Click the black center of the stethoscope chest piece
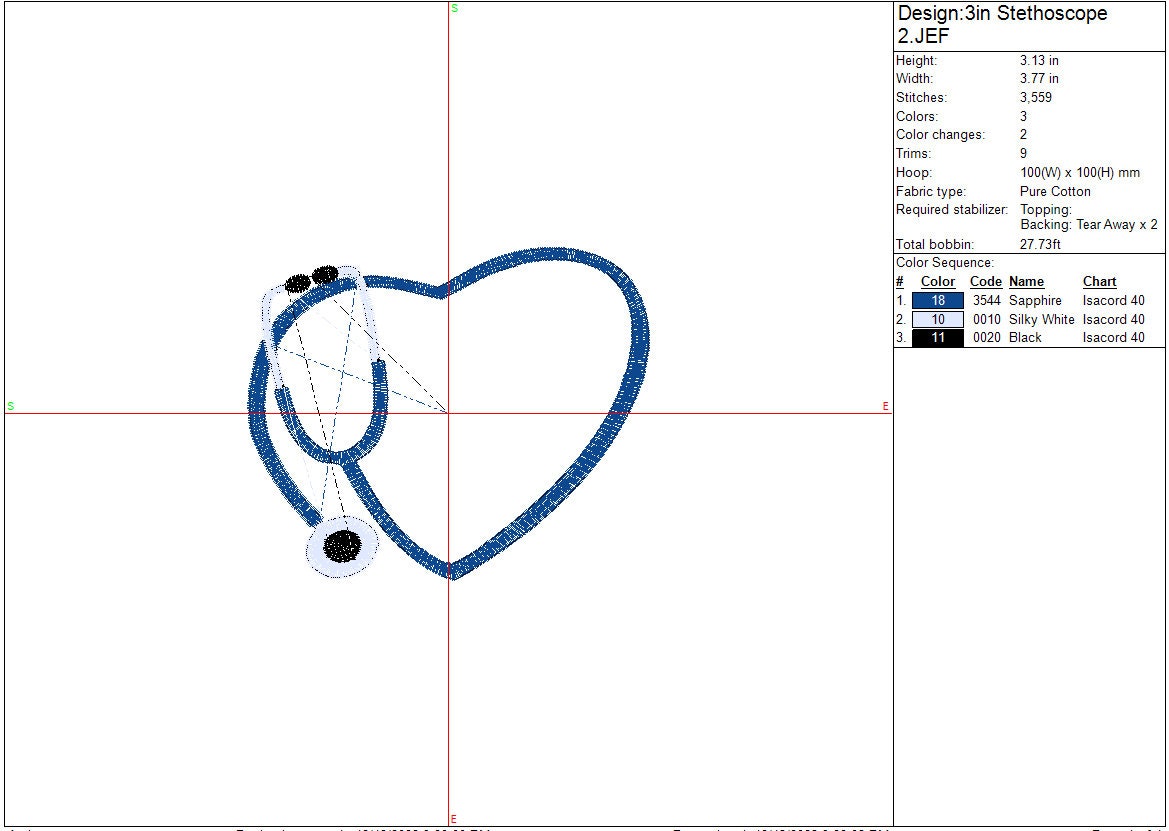The image size is (1169, 831). [343, 545]
